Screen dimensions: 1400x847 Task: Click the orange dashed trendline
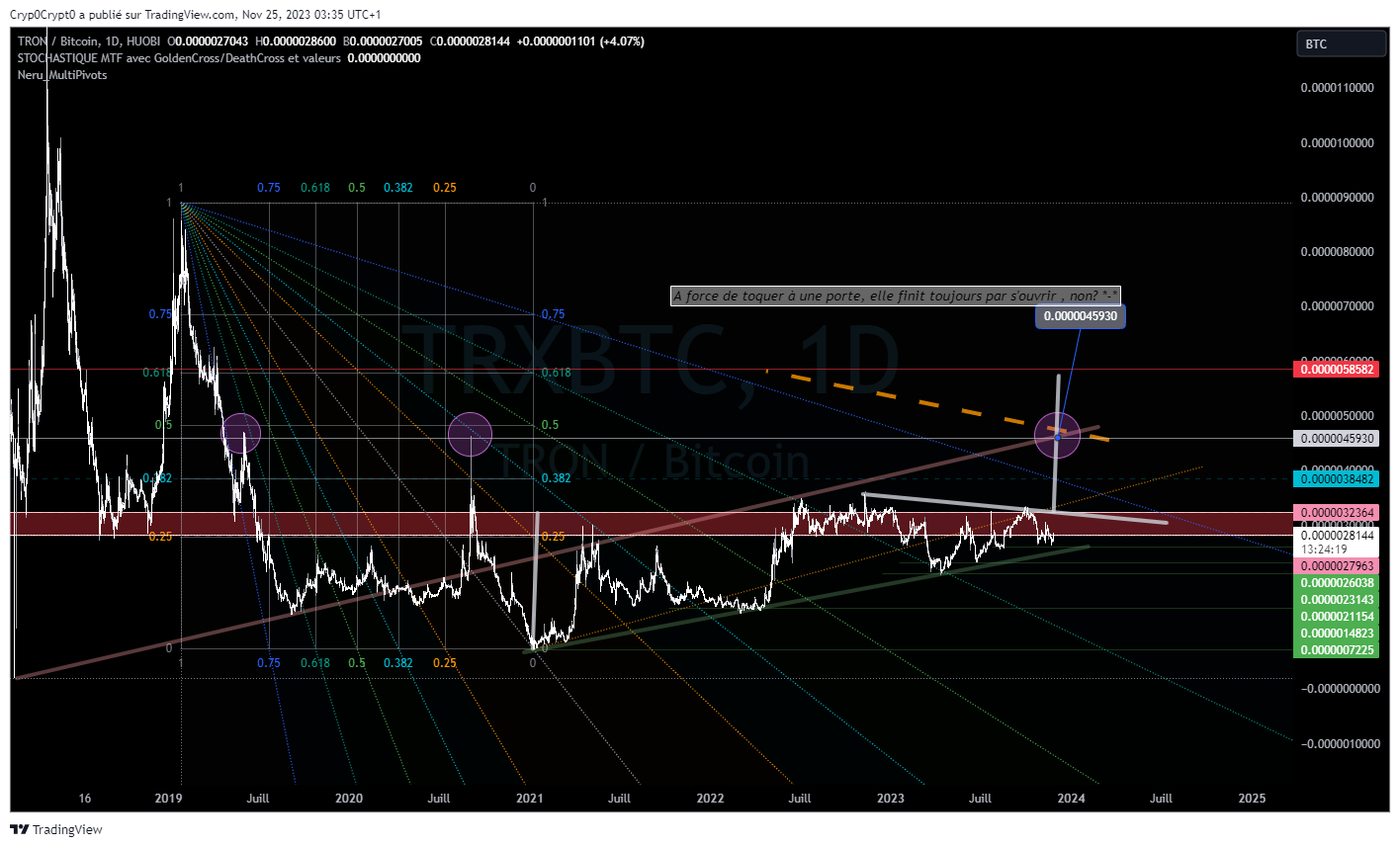(x=936, y=404)
